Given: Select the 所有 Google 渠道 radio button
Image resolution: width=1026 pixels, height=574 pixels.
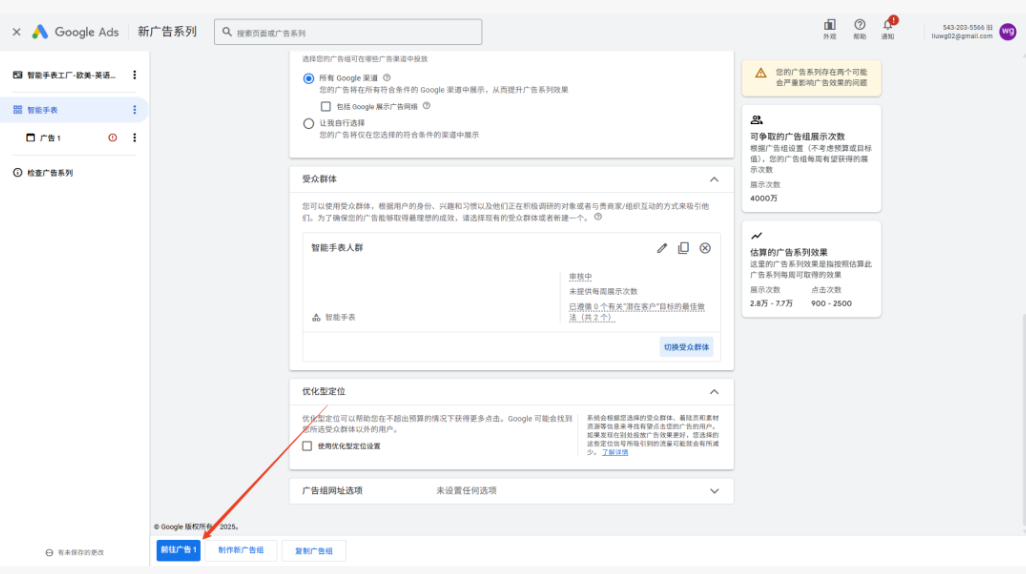Looking at the screenshot, I should tap(308, 78).
